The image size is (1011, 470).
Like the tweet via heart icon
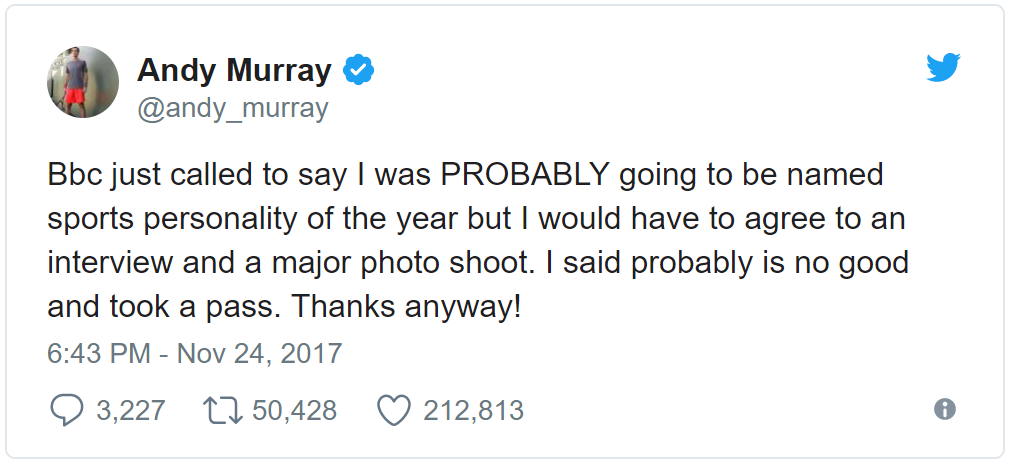tap(395, 410)
